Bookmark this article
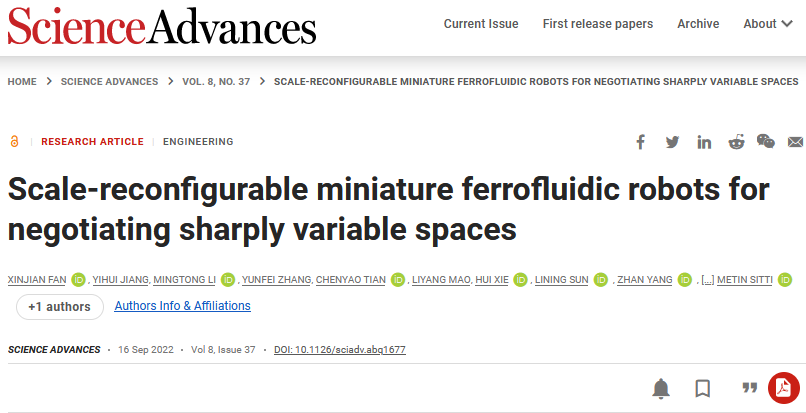Image resolution: width=806 pixels, height=413 pixels. [703, 388]
